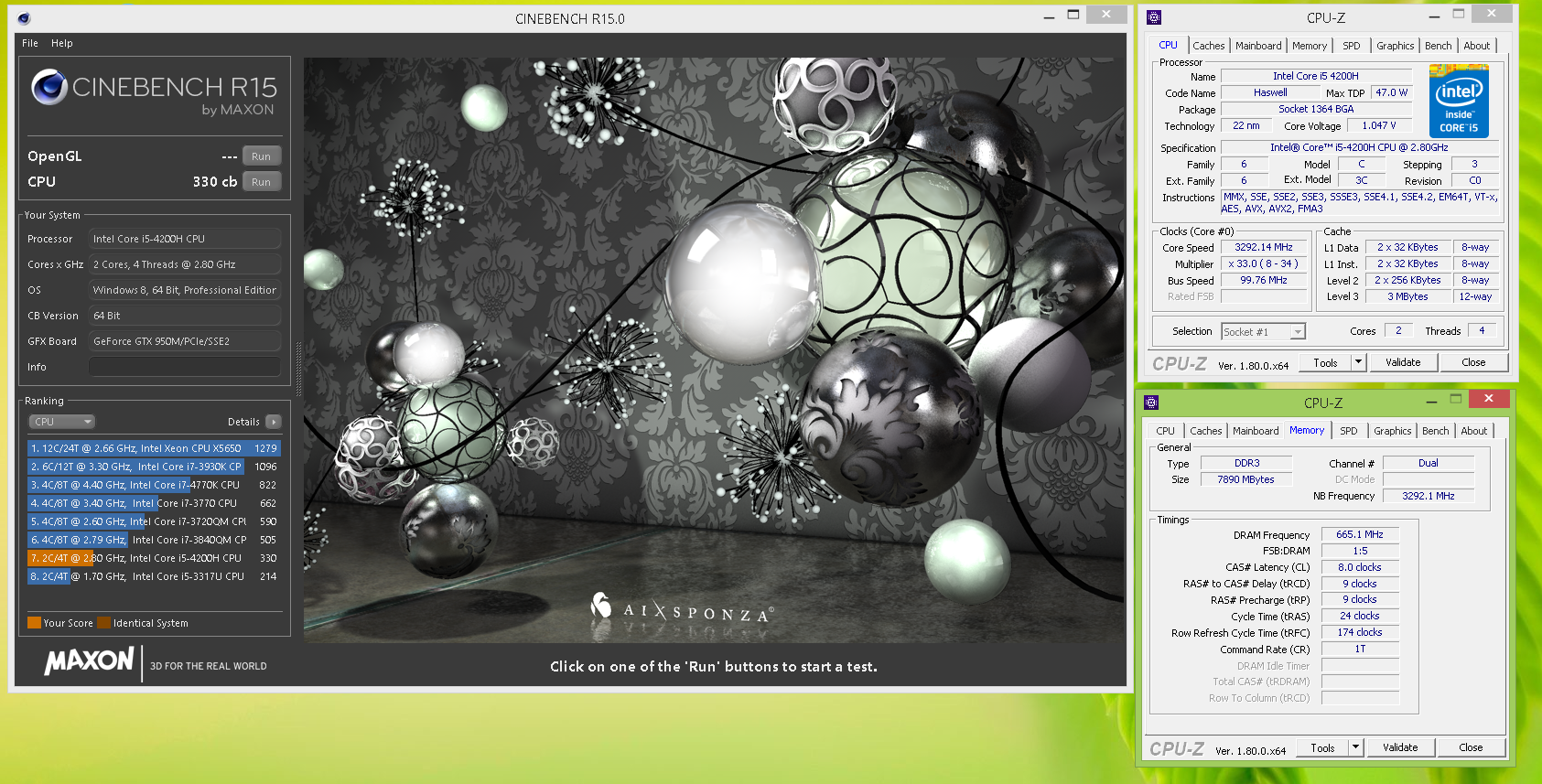The image size is (1542, 784).
Task: Open the Socket #1 selection dropdown
Action: coord(1263,332)
